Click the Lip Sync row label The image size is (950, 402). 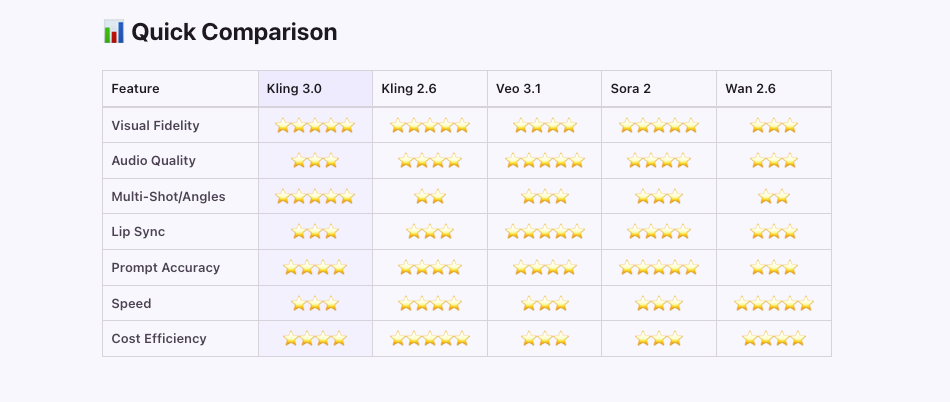[138, 232]
